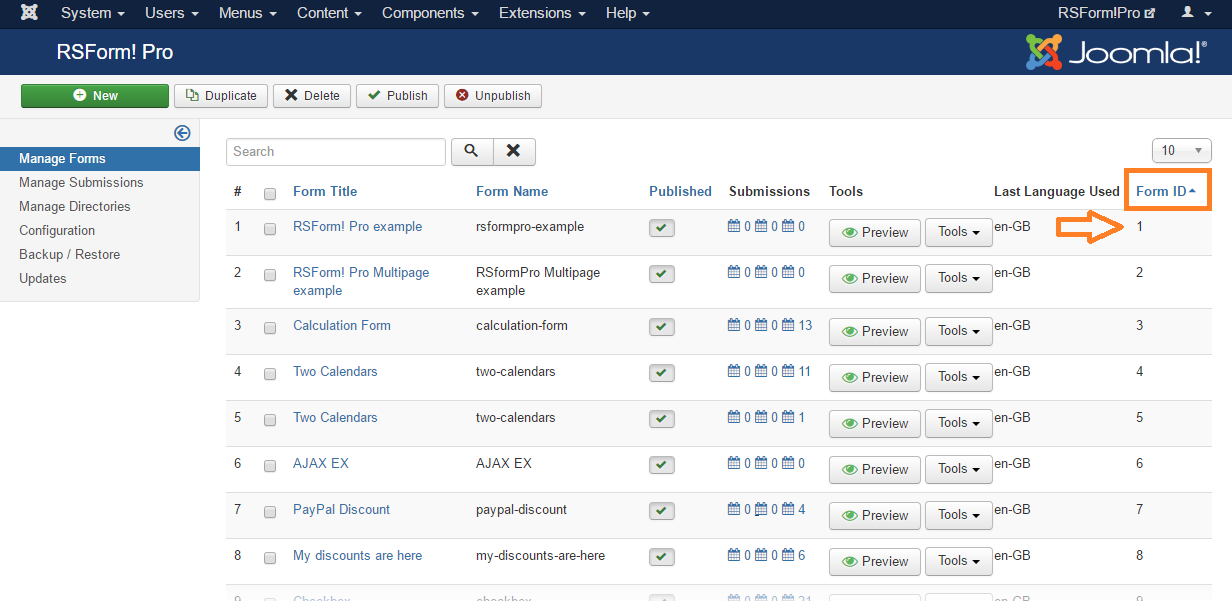1232x601 pixels.
Task: Open the My discounts are here title link
Action: 357,555
